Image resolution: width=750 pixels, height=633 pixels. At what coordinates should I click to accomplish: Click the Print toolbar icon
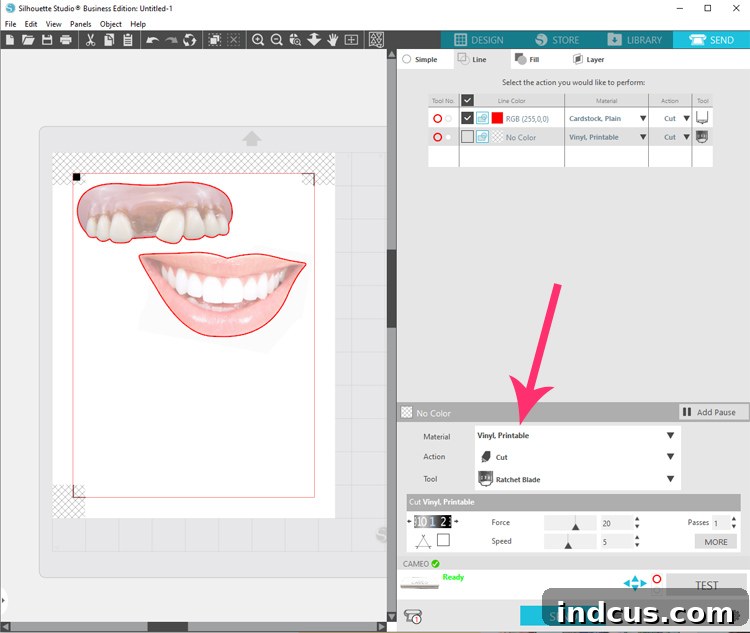tap(66, 40)
